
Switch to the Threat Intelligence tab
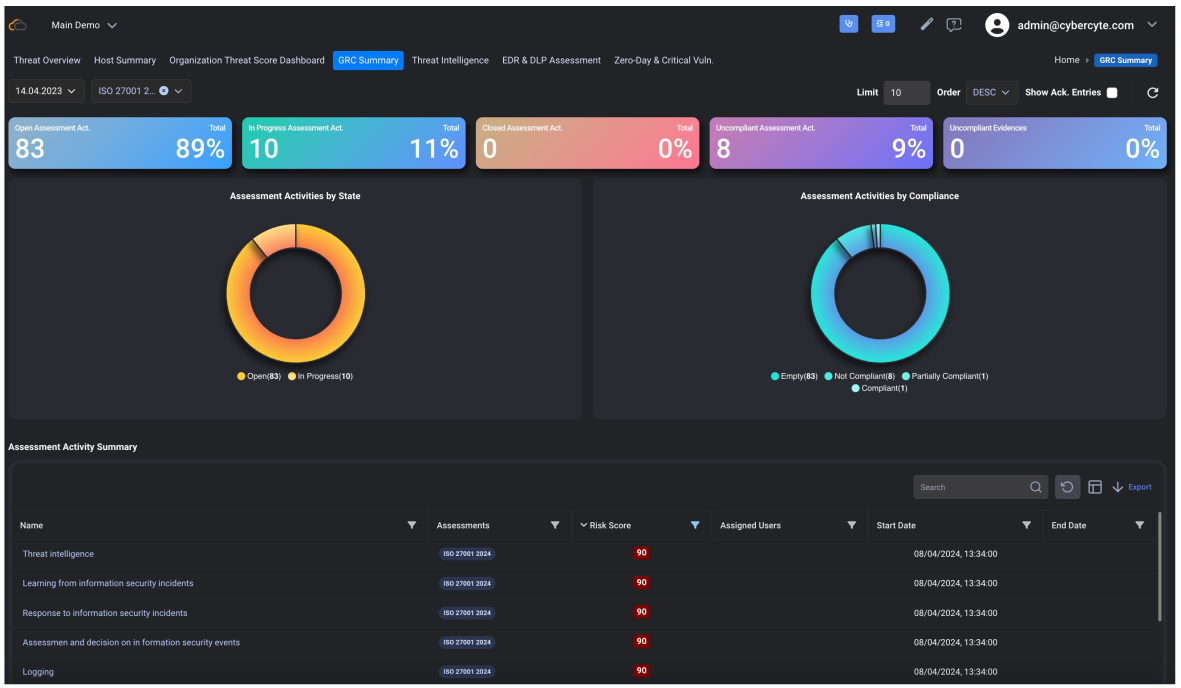point(450,60)
